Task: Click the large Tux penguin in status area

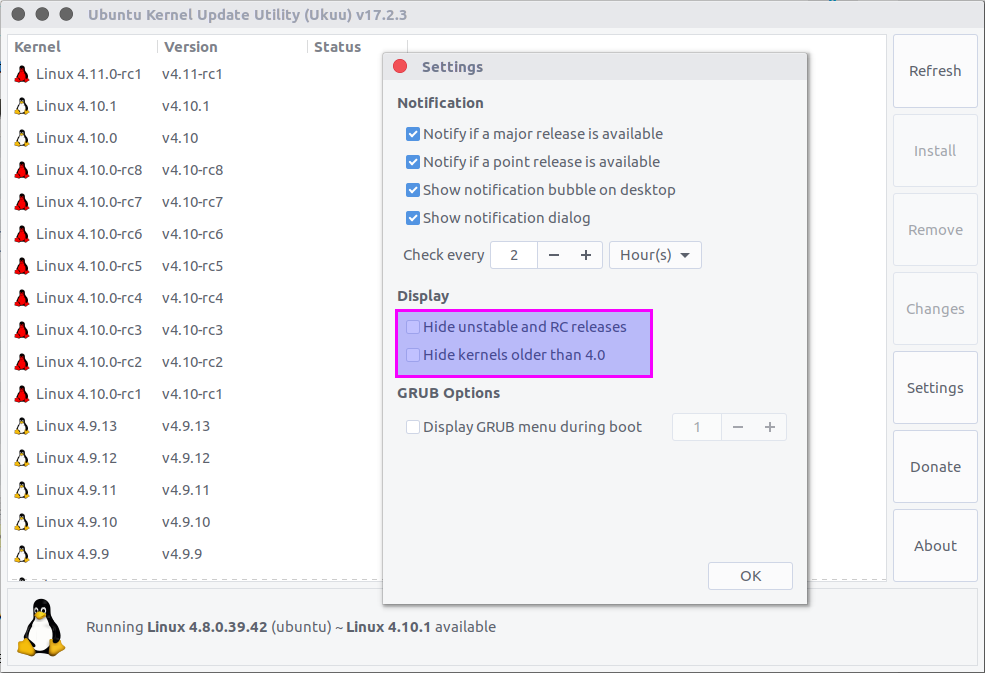Action: 41,628
